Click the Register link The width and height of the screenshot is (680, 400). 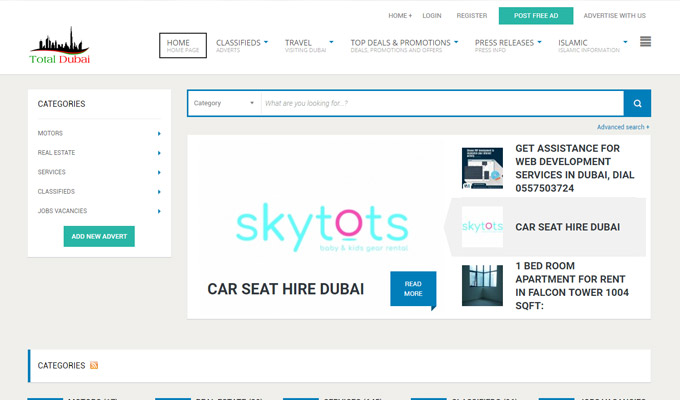coord(471,16)
